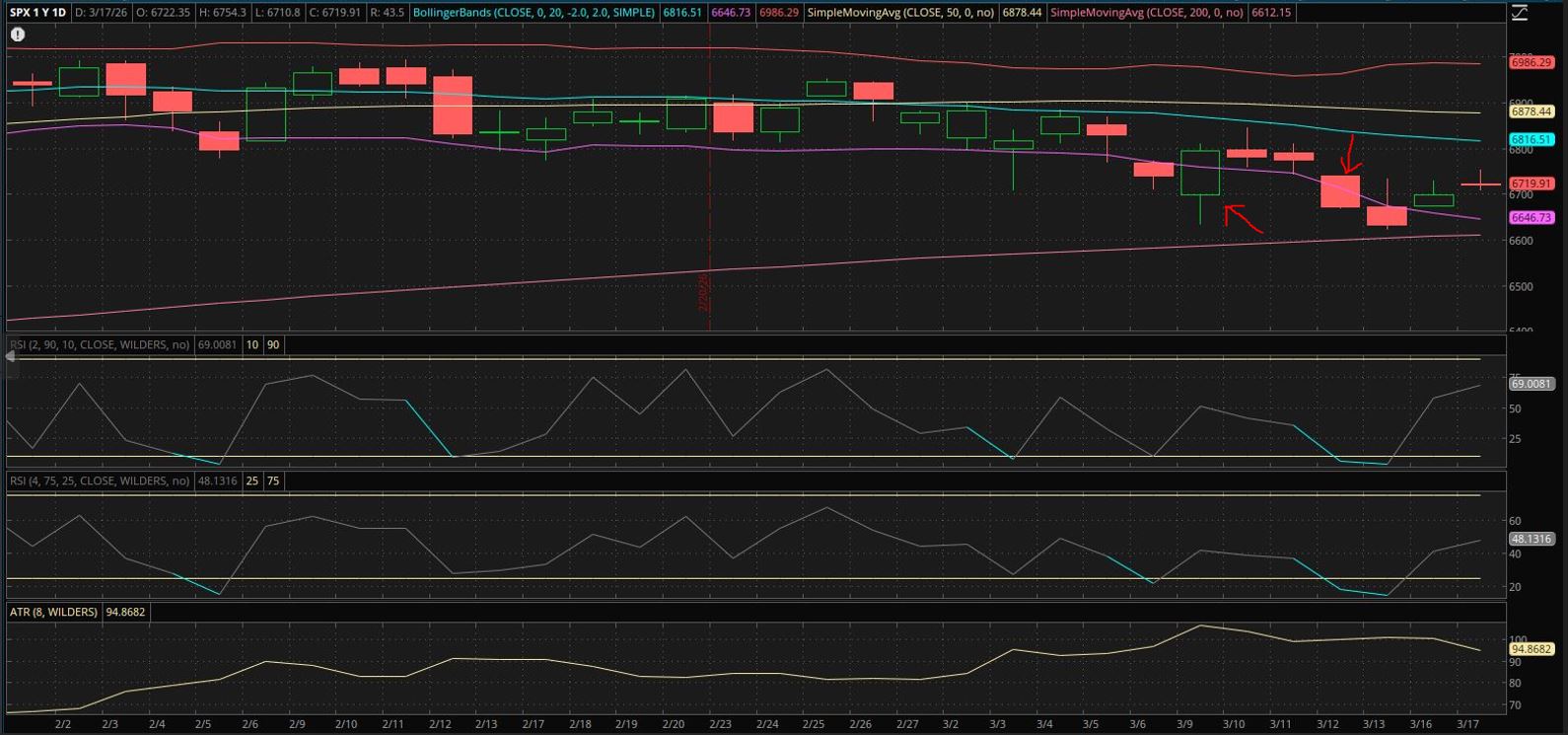This screenshot has width=1568, height=735.
Task: Select the red arrow drawing below 3/9 candle
Action: click(x=1243, y=218)
